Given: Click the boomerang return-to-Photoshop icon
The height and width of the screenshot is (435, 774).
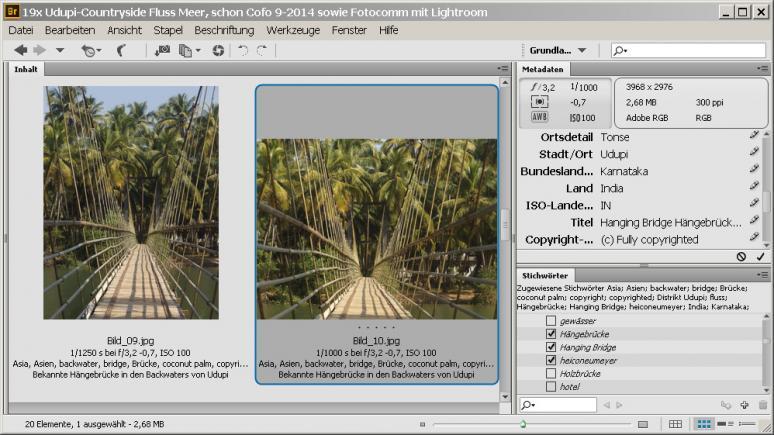Looking at the screenshot, I should 121,50.
